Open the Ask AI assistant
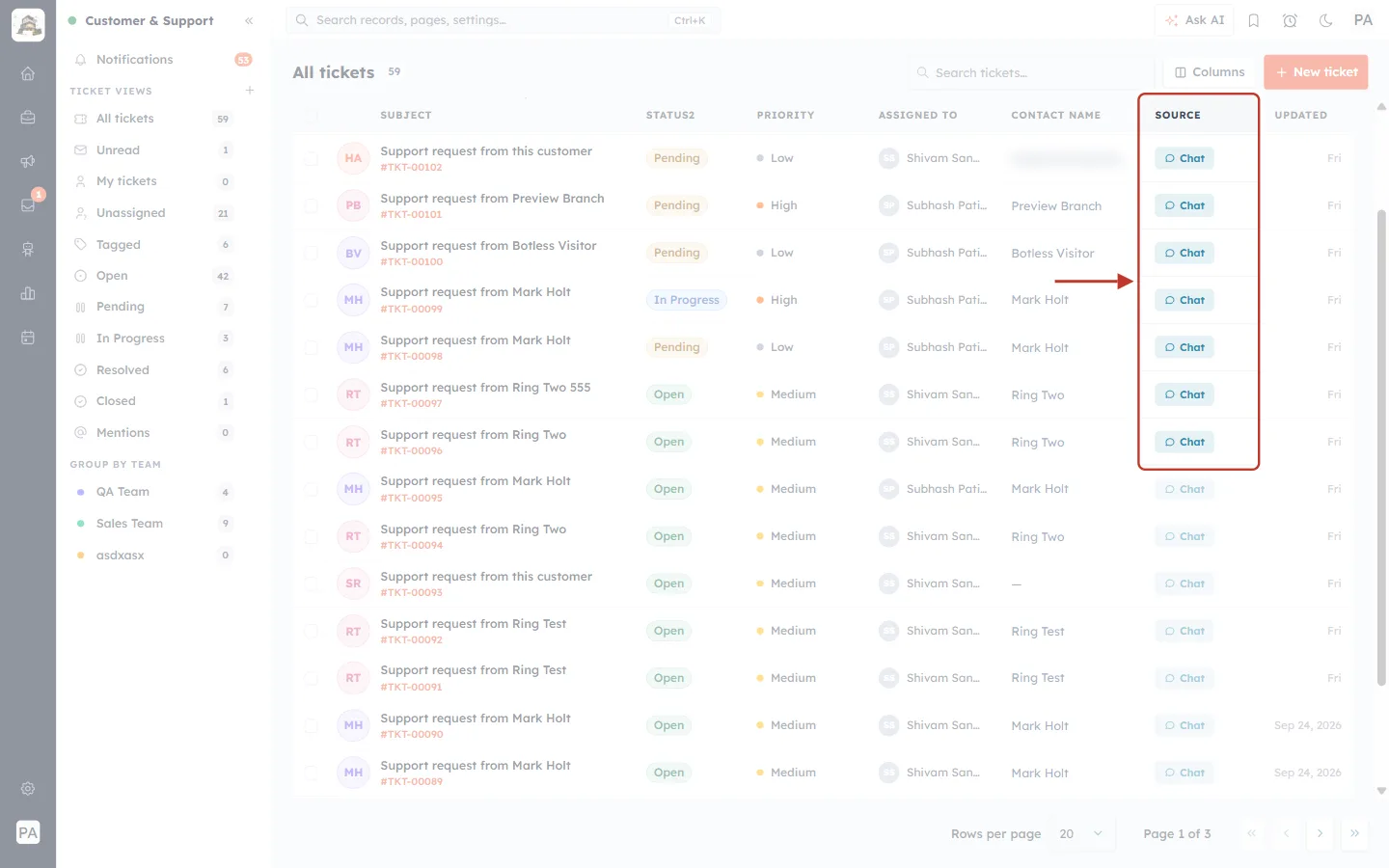This screenshot has width=1389, height=868. click(x=1194, y=20)
